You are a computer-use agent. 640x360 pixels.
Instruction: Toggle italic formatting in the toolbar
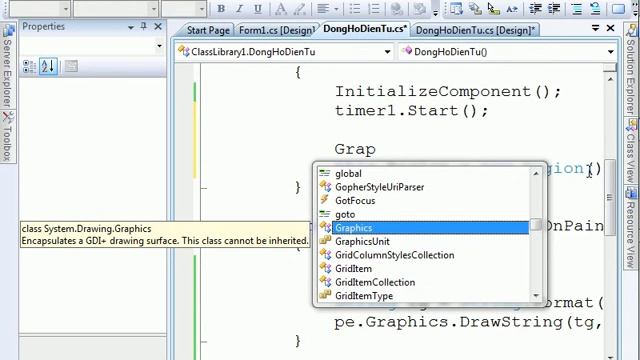coord(239,9)
